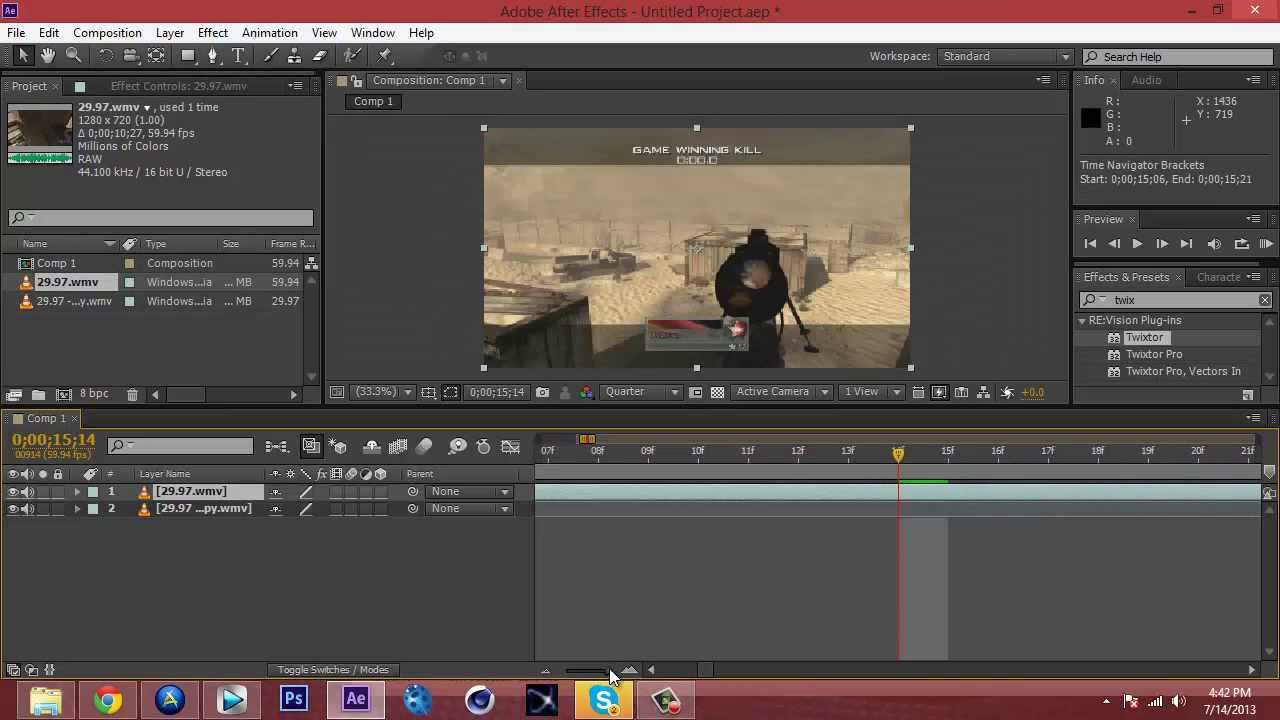This screenshot has width=1280, height=720.
Task: Select the Clone Stamp tool
Action: [294, 56]
